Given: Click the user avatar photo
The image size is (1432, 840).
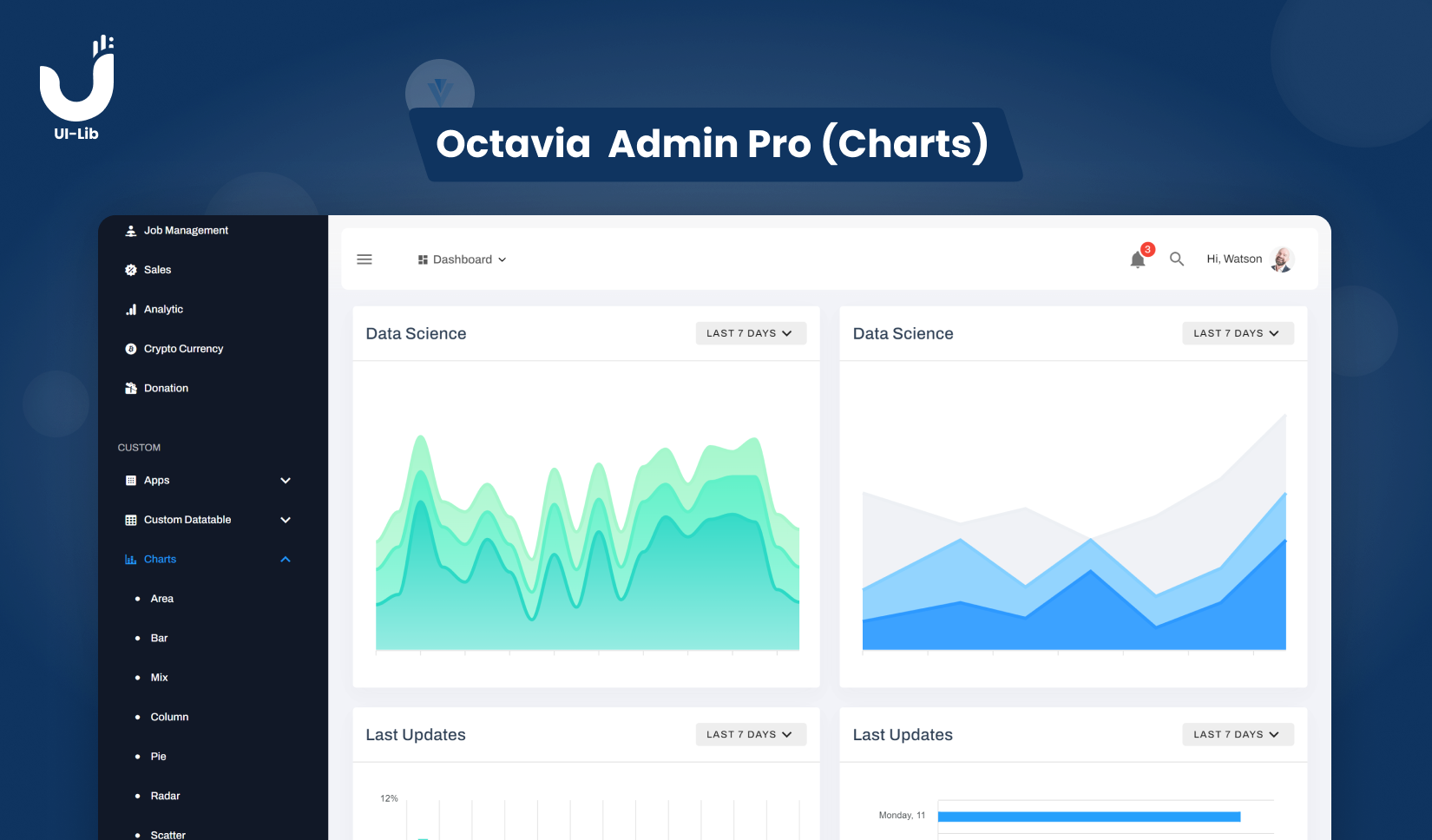Looking at the screenshot, I should 1282,259.
